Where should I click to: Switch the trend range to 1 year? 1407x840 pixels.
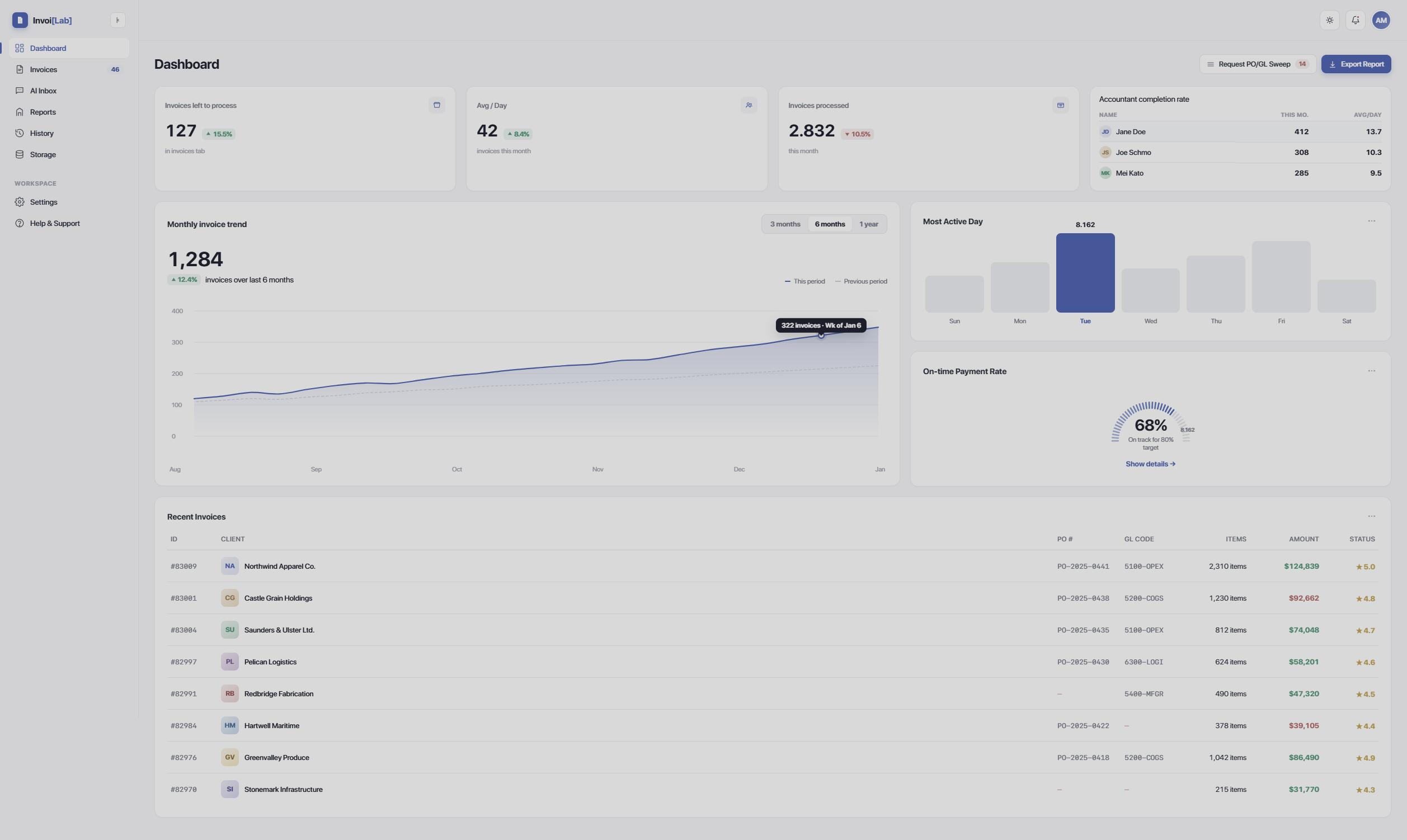[x=869, y=224]
